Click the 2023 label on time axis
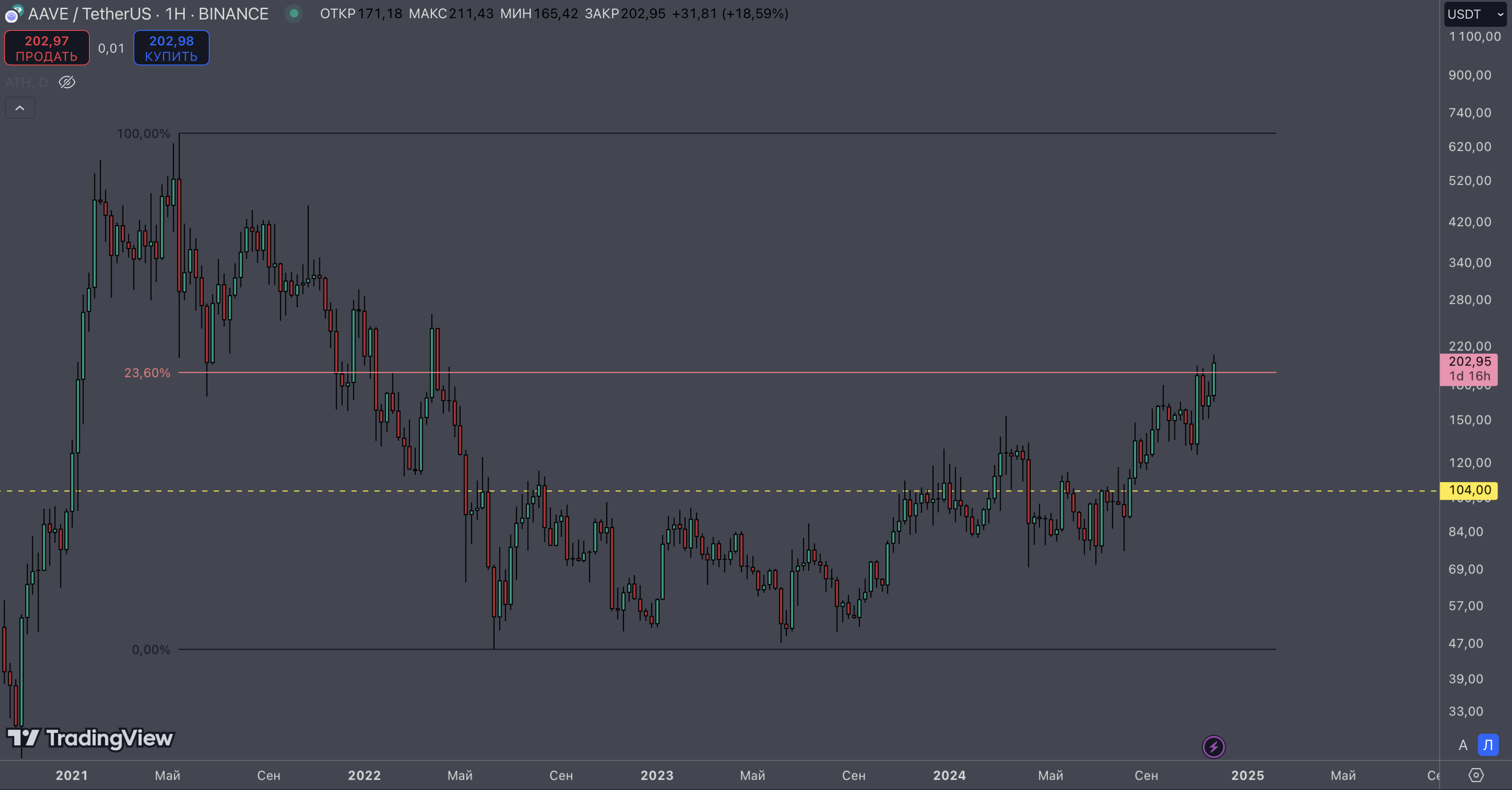This screenshot has width=1512, height=790. 657,775
